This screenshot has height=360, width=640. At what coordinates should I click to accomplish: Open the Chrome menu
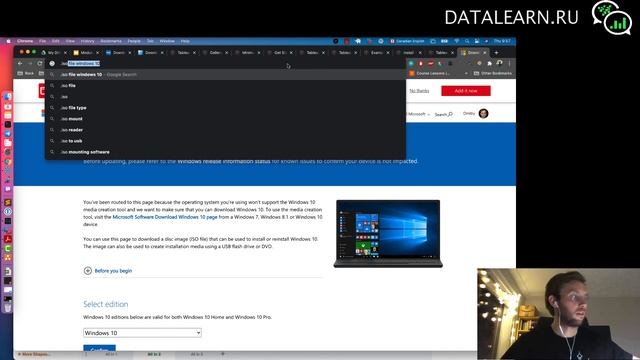click(25, 41)
